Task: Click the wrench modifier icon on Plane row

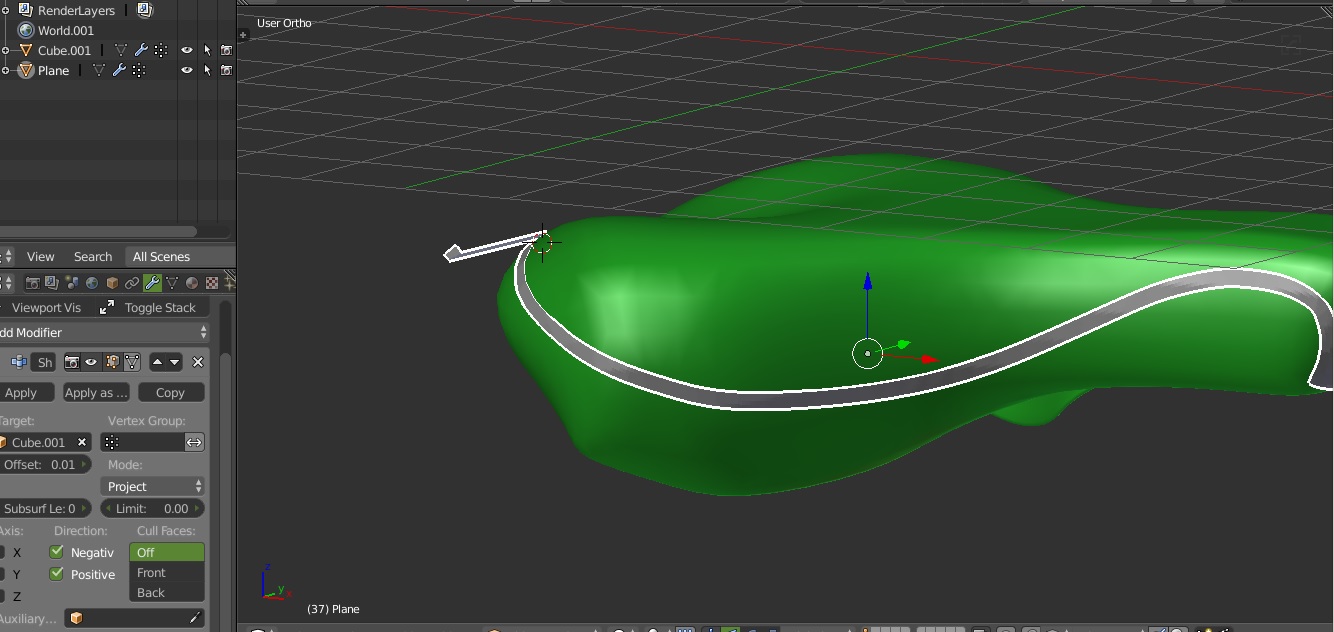Action: point(119,70)
